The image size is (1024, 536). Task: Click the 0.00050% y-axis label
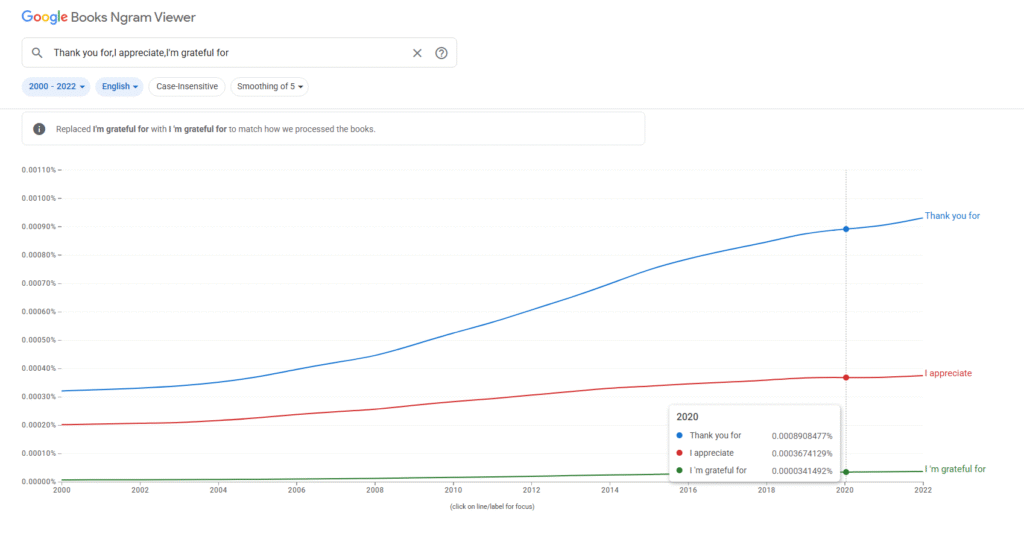click(39, 340)
